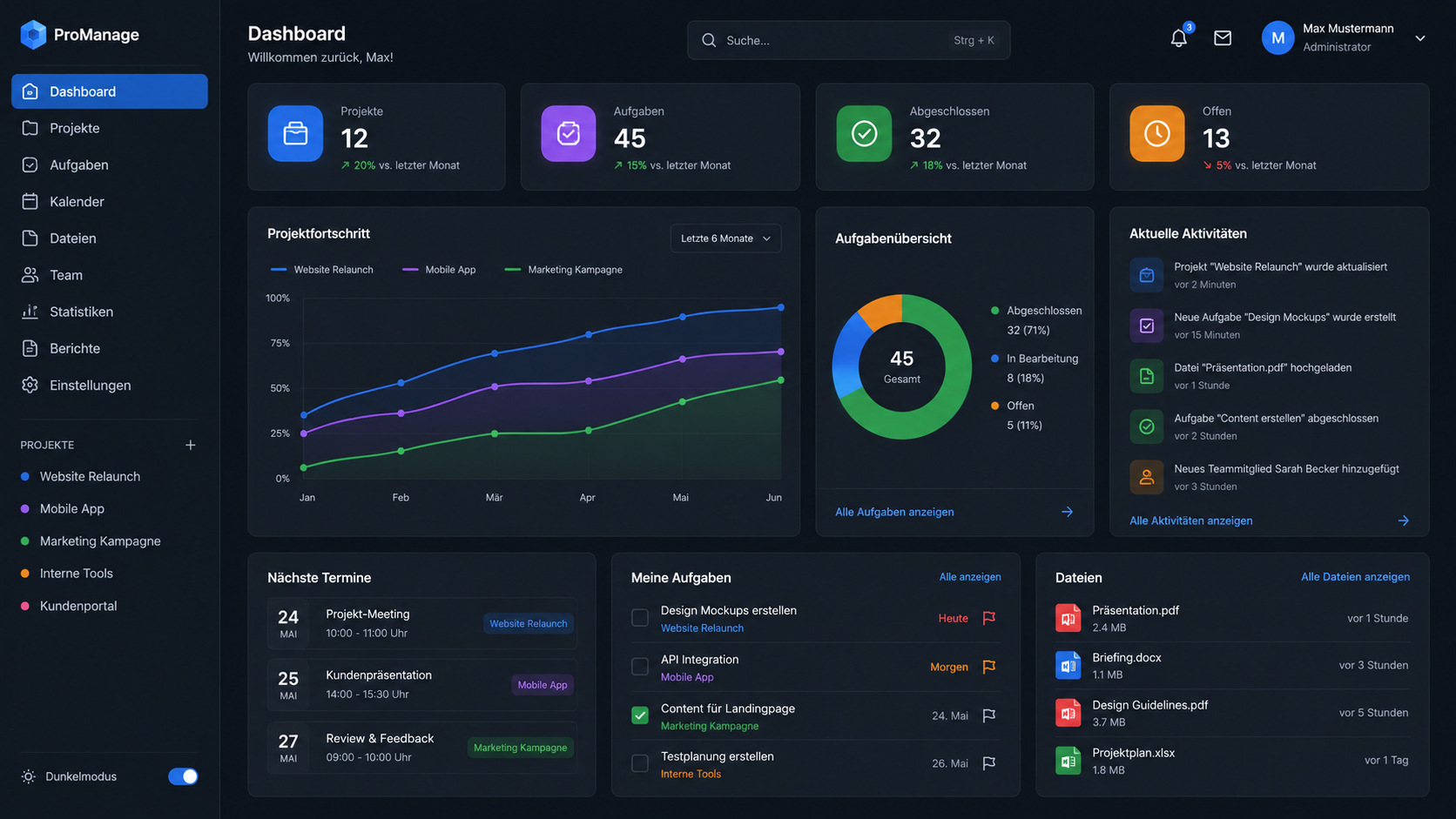This screenshot has width=1456, height=819.
Task: Click the Briefing.docx file icon
Action: [x=1068, y=665]
